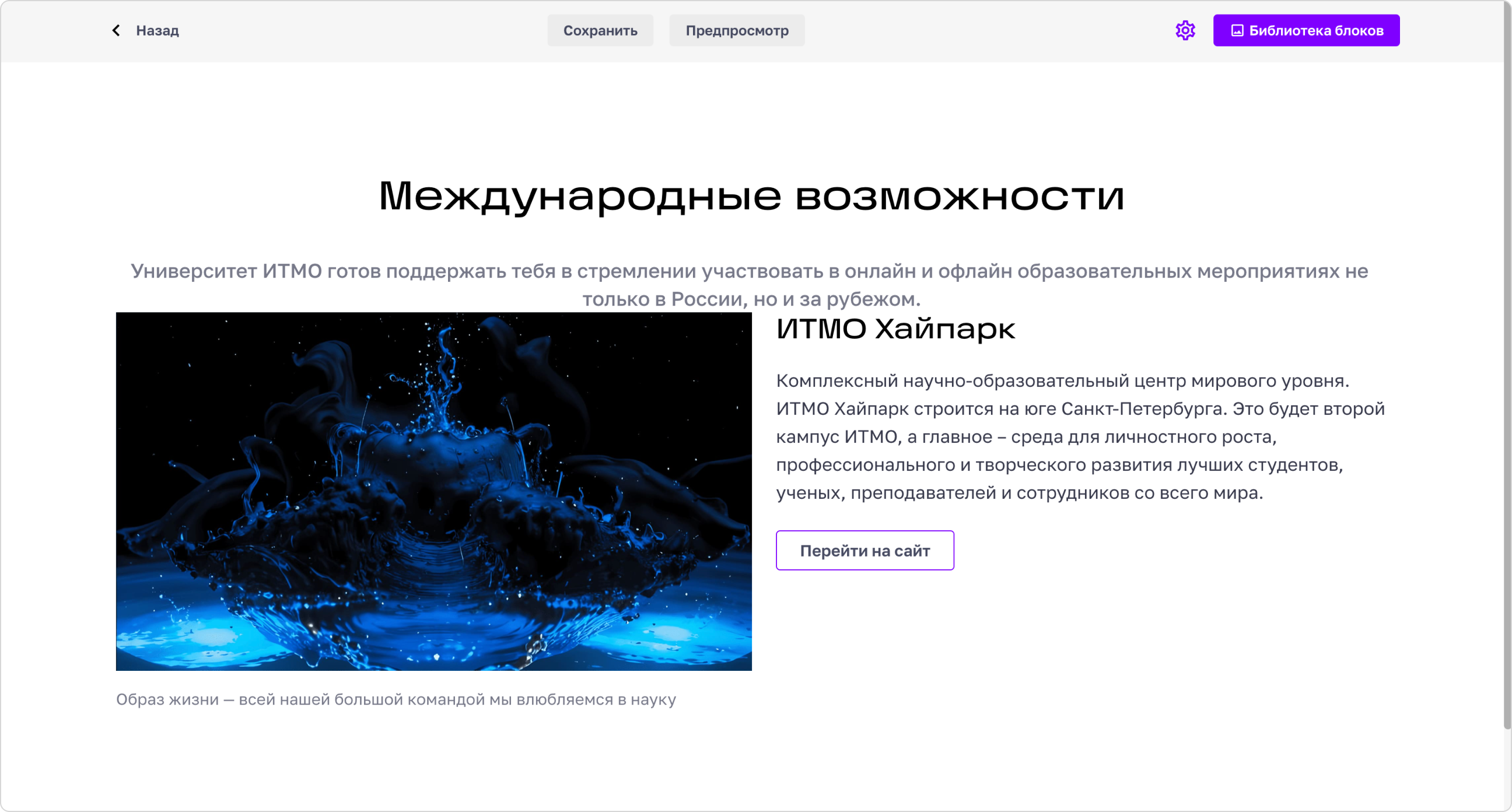Open the Предпросмотр preview
The width and height of the screenshot is (1512, 812).
pos(737,30)
